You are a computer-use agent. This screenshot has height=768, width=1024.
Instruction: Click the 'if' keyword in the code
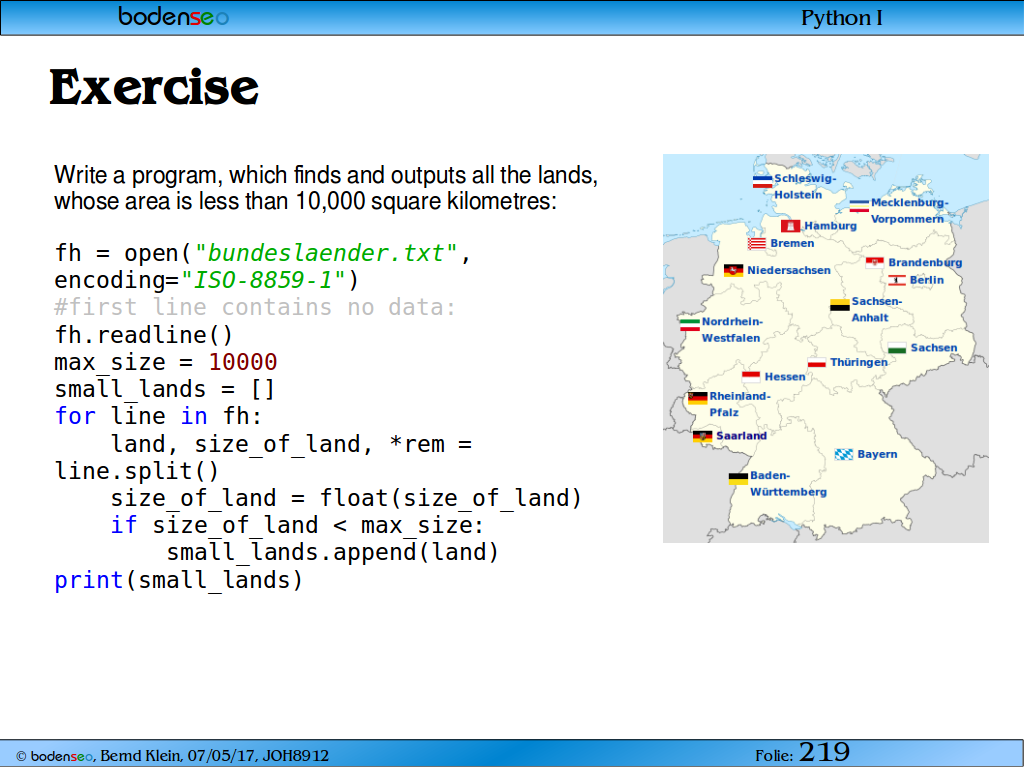tap(124, 525)
